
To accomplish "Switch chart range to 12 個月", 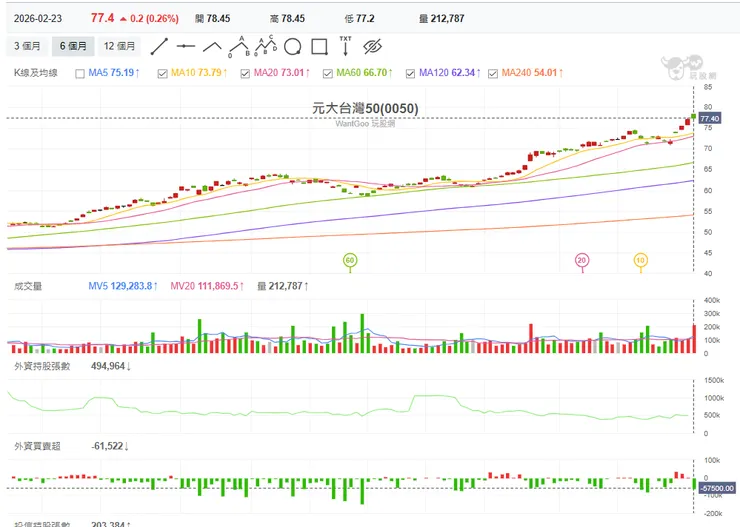I will click(x=119, y=46).
